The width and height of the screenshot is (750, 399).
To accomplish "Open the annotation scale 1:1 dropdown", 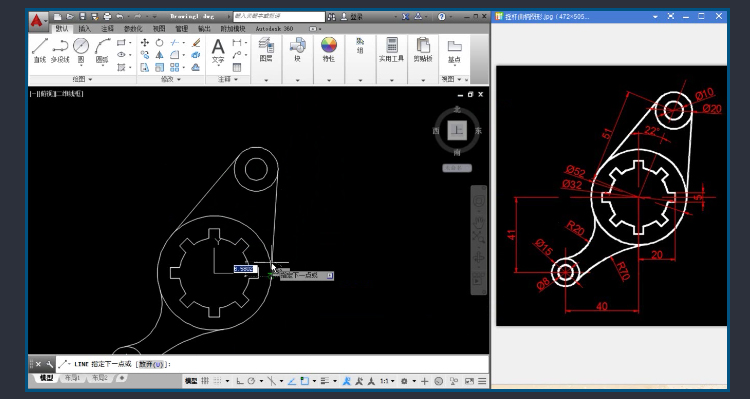I will click(387, 381).
